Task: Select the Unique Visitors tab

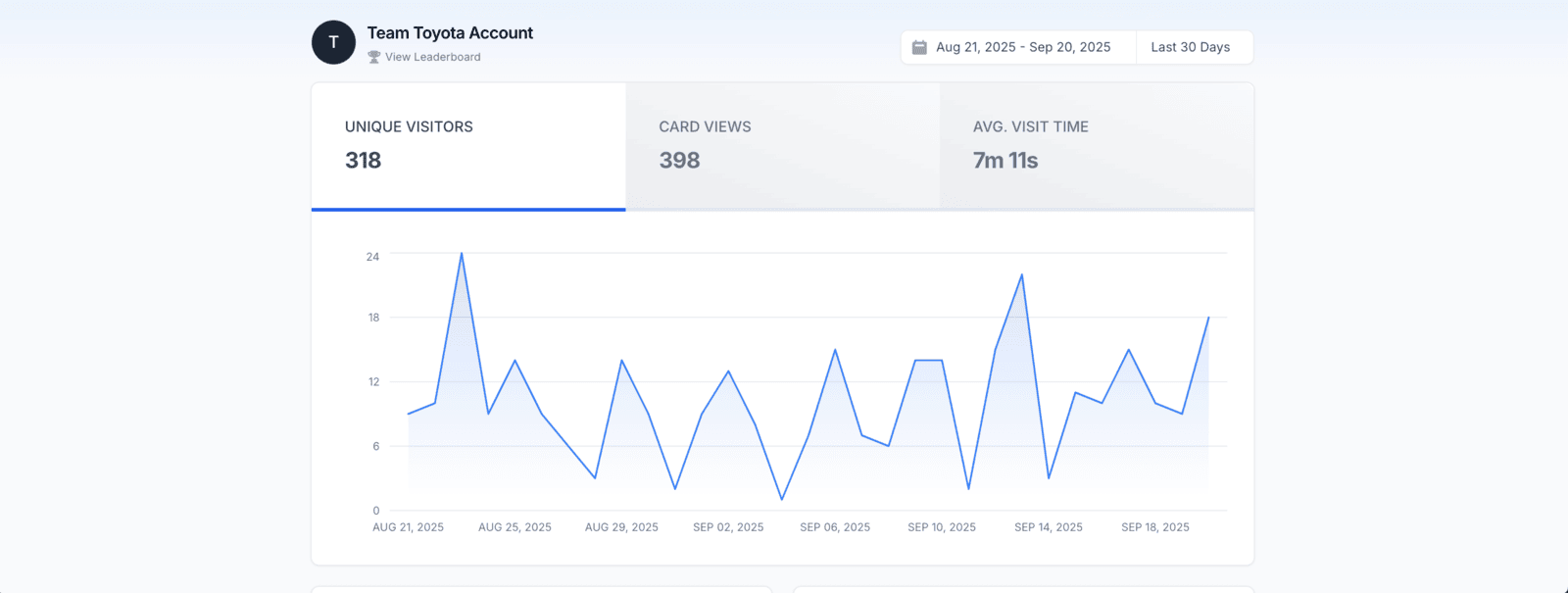Action: point(468,145)
